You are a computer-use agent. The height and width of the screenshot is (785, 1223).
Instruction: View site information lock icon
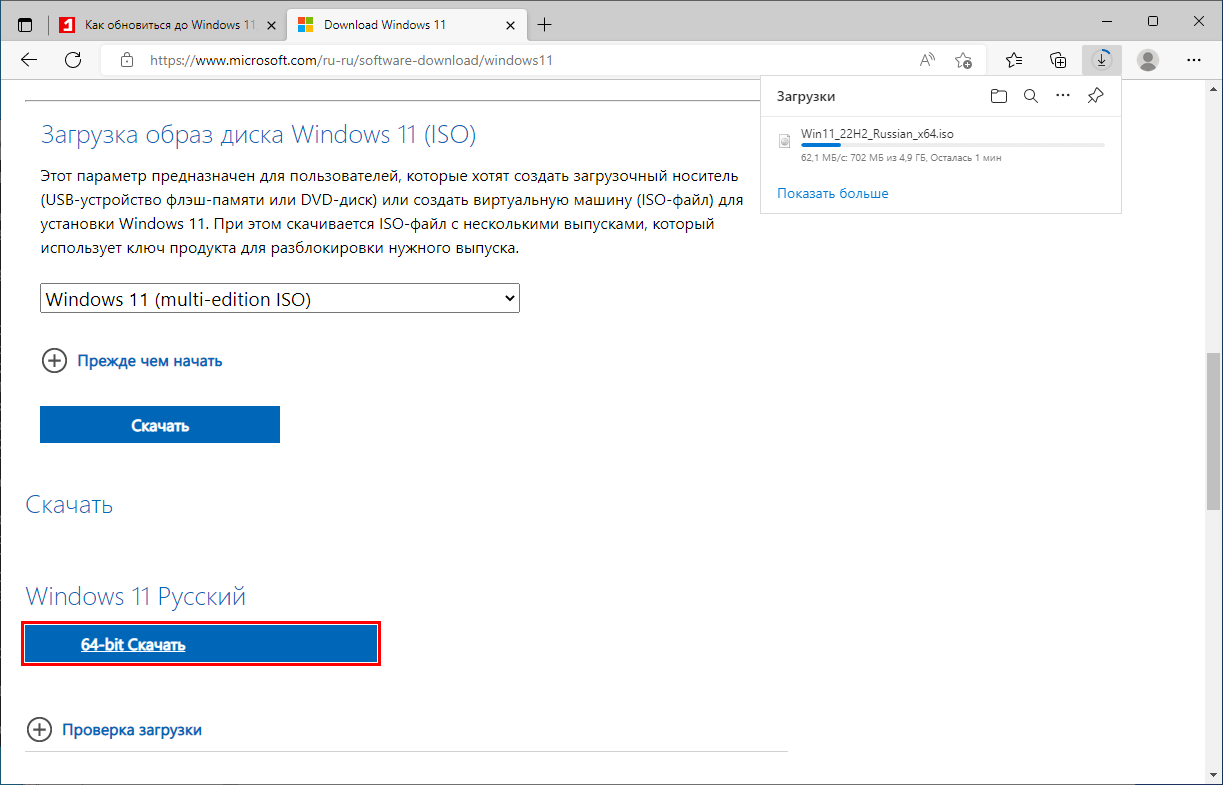point(126,60)
